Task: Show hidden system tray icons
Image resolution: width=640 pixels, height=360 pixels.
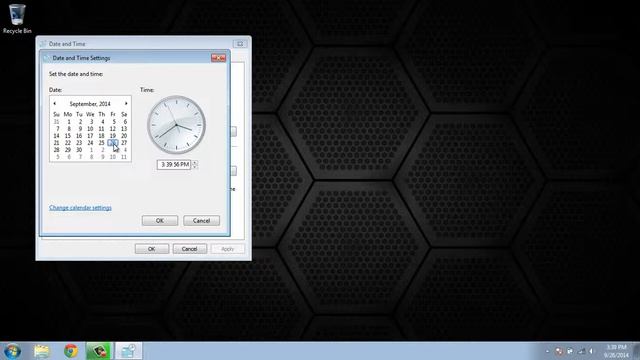Action: coord(547,351)
